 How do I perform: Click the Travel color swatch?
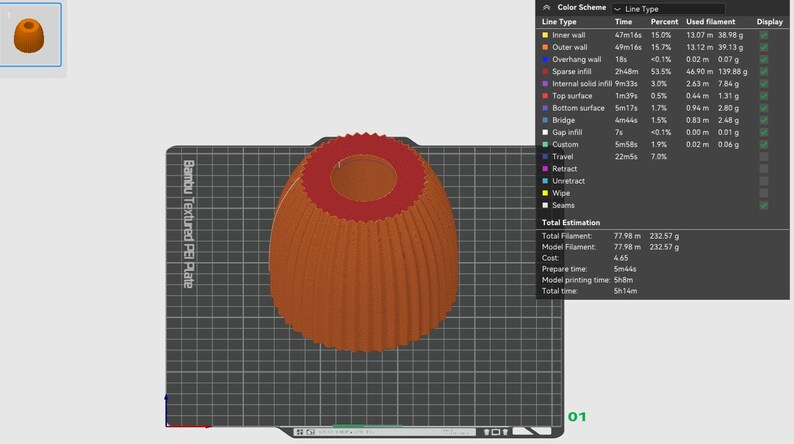click(x=545, y=156)
